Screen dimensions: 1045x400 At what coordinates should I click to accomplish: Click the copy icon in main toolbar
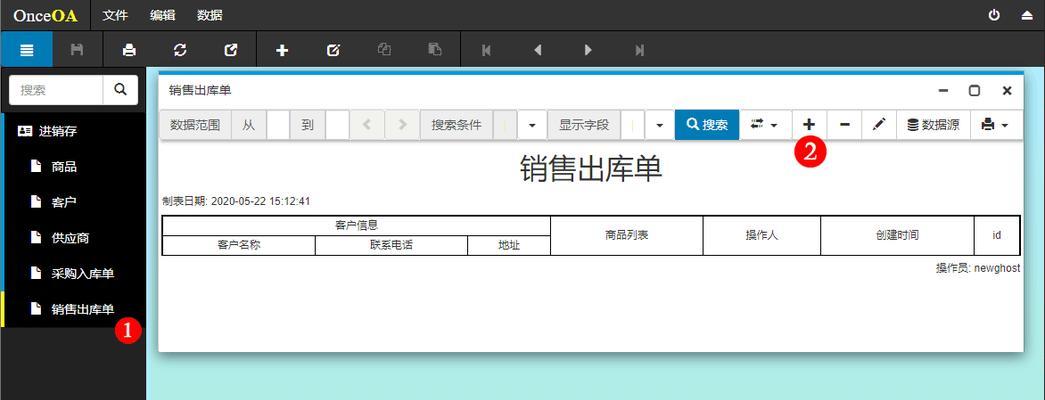(384, 49)
